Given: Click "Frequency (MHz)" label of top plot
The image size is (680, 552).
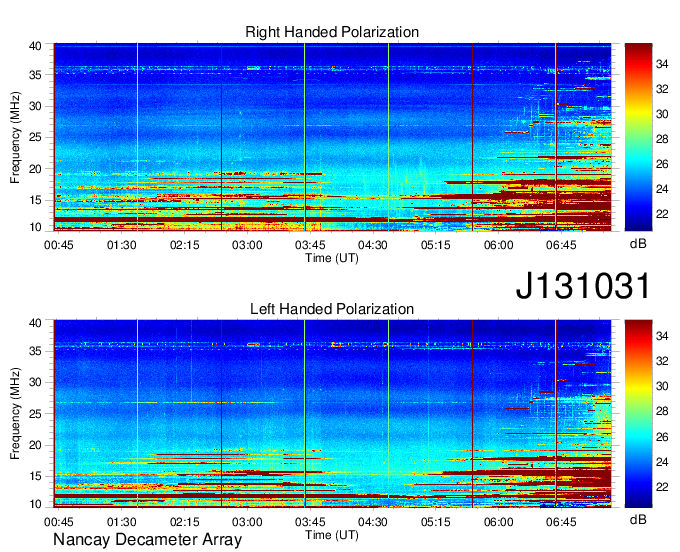Looking at the screenshot, I should click(x=15, y=137).
